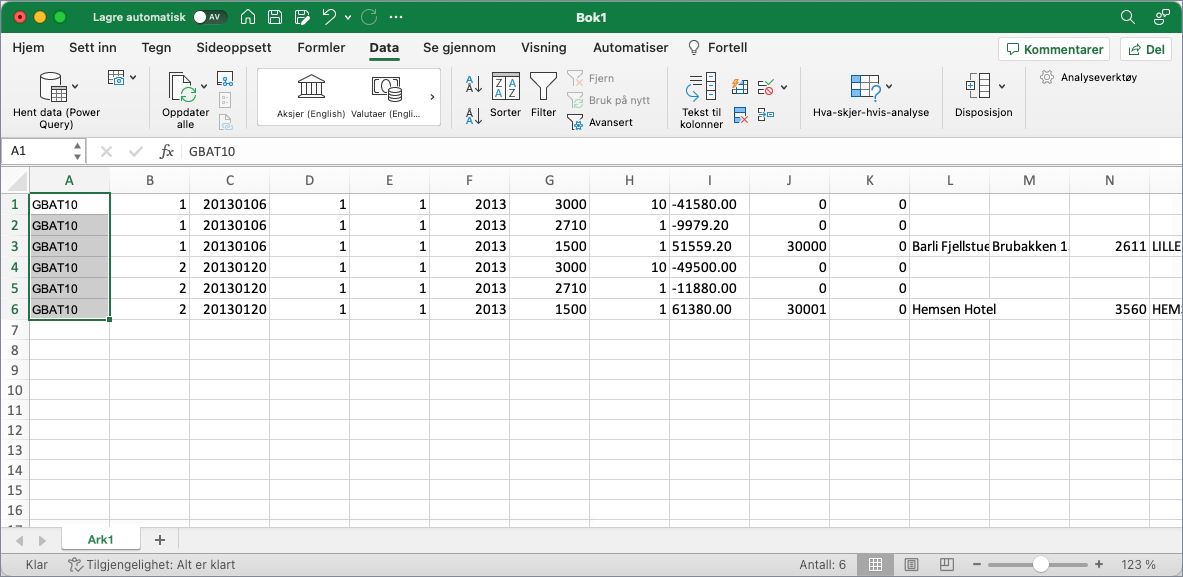Click the insert function fx icon
Image resolution: width=1183 pixels, height=577 pixels.
167,152
